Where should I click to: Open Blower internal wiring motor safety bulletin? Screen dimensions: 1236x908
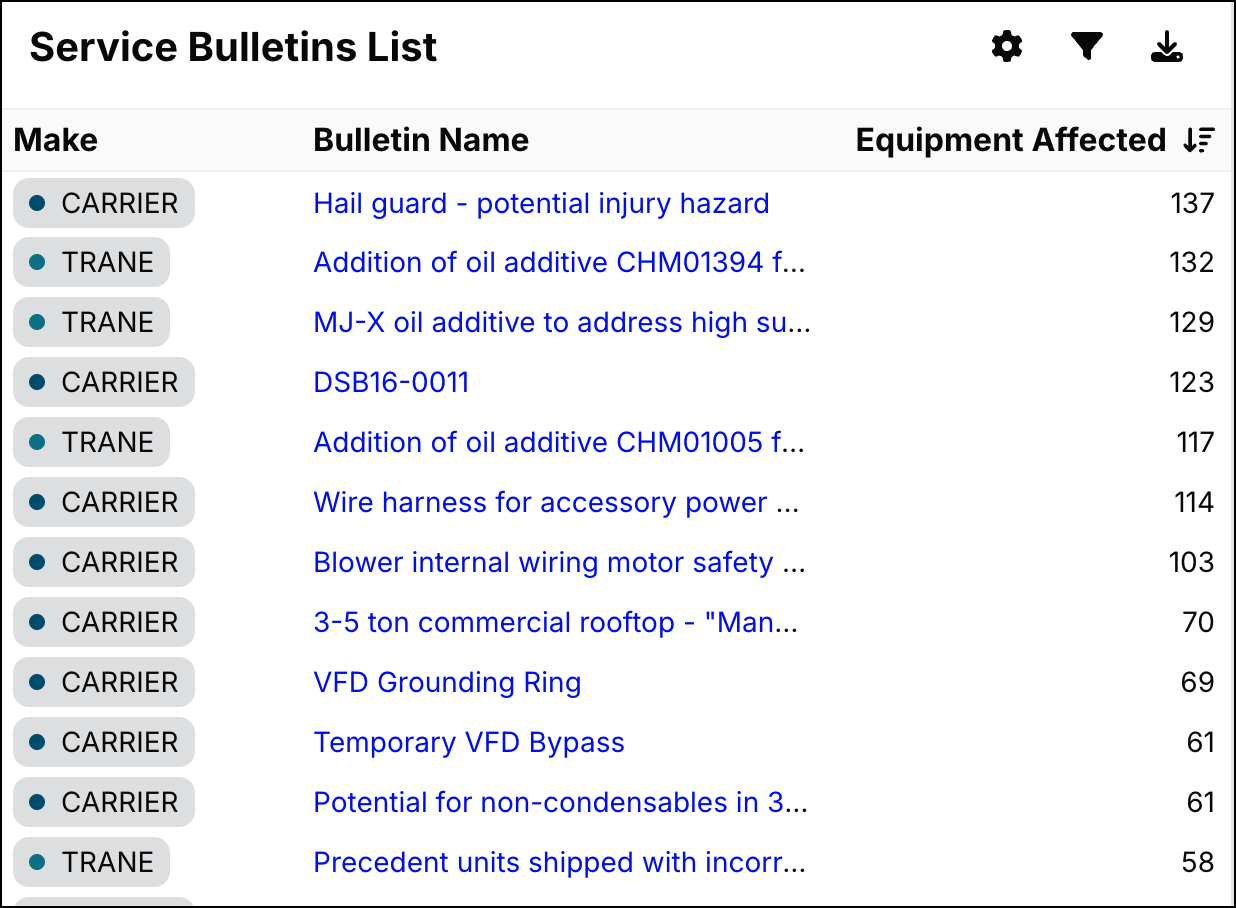click(x=559, y=562)
